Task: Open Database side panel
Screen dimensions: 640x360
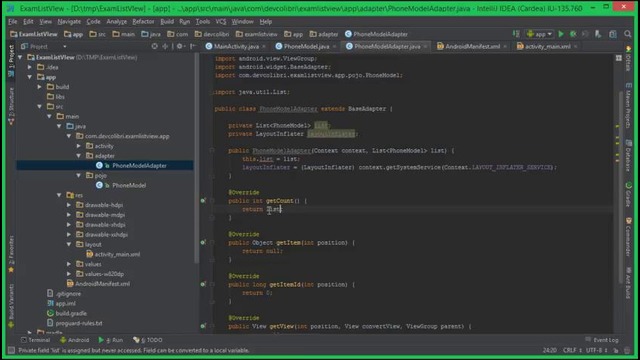Action: tap(628, 156)
